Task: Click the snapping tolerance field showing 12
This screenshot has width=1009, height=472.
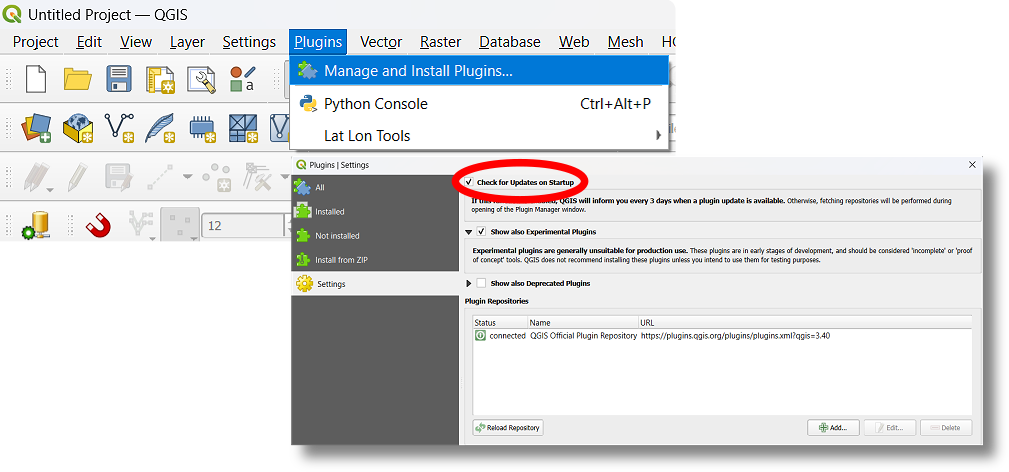Action: tap(243, 226)
